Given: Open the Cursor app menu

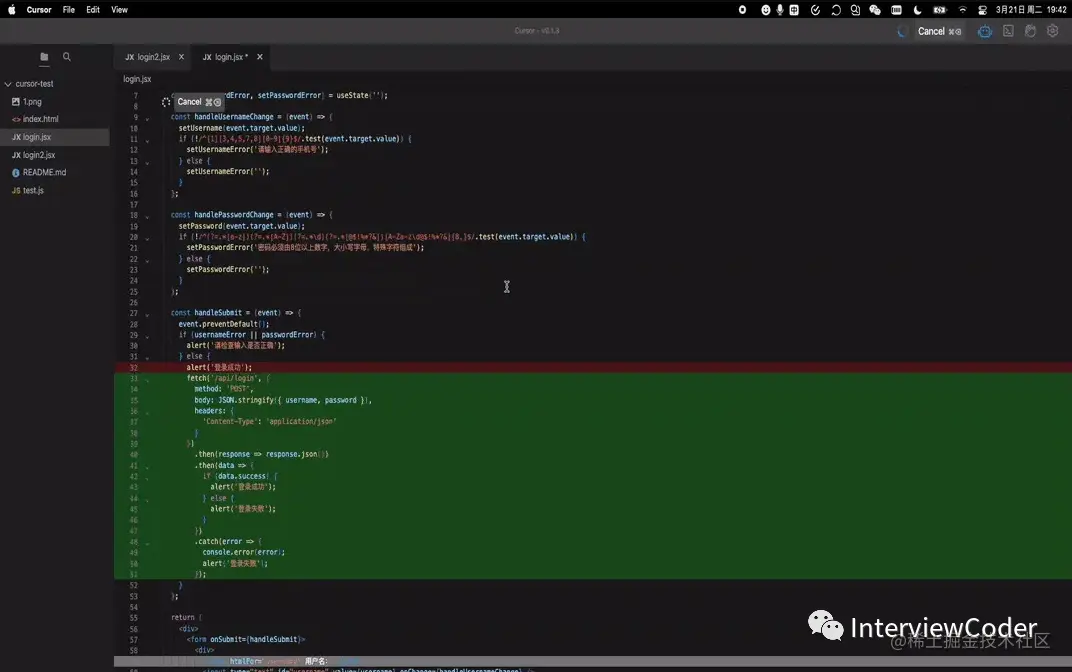Looking at the screenshot, I should (39, 10).
